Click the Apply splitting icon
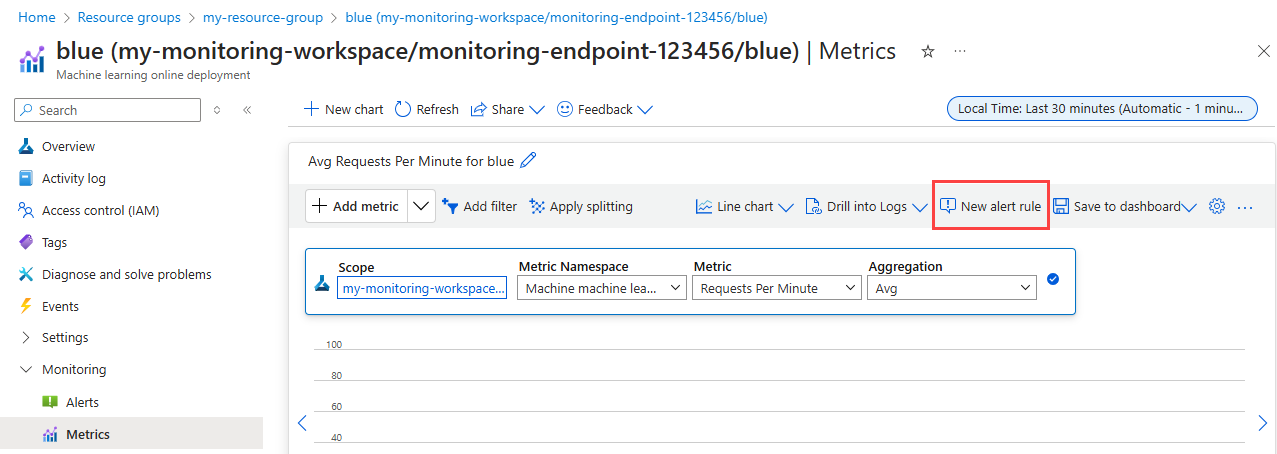1277x454 pixels. coord(538,206)
